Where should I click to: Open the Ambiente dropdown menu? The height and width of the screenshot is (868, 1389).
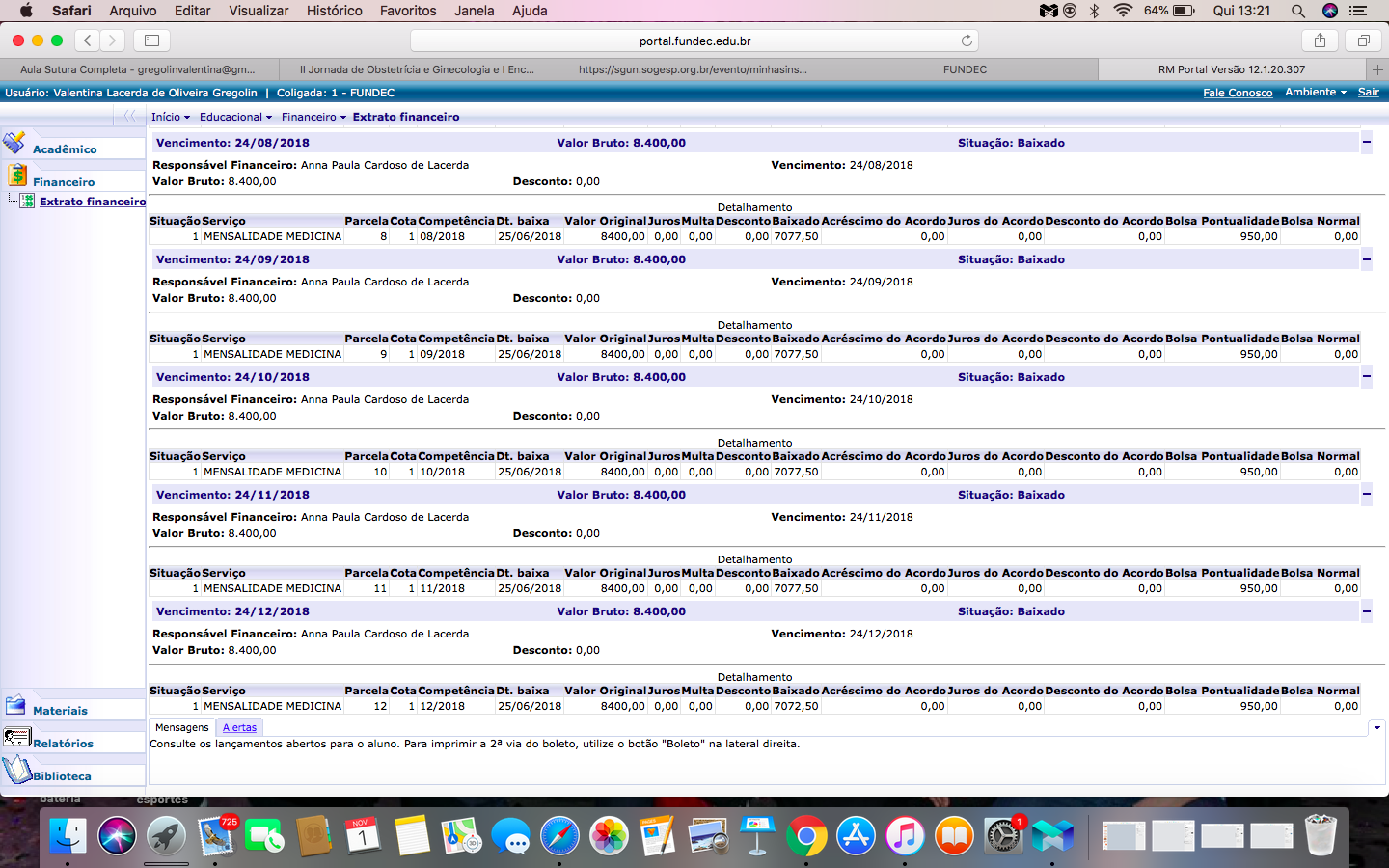tap(1315, 93)
